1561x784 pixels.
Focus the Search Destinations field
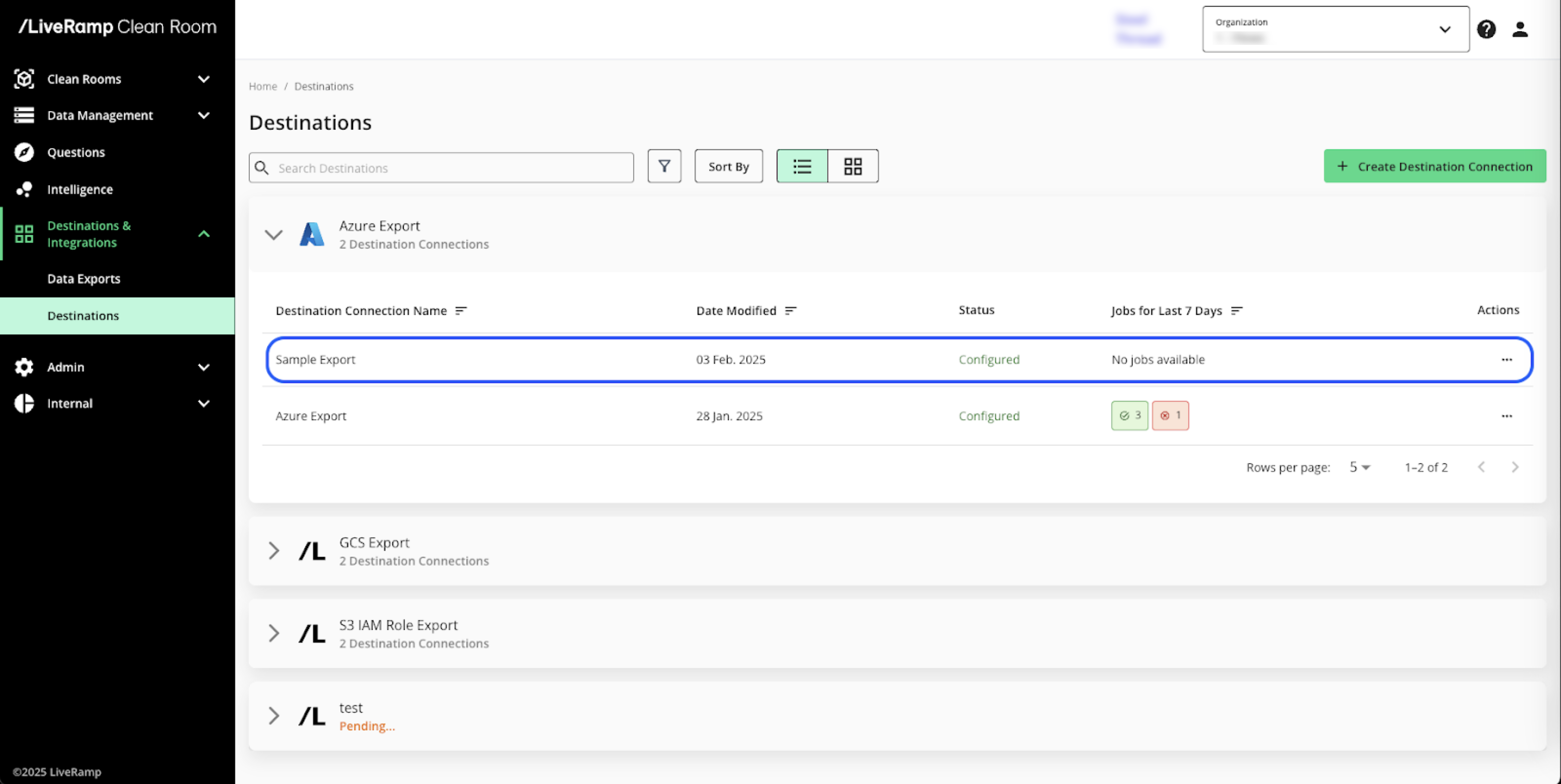tap(448, 168)
